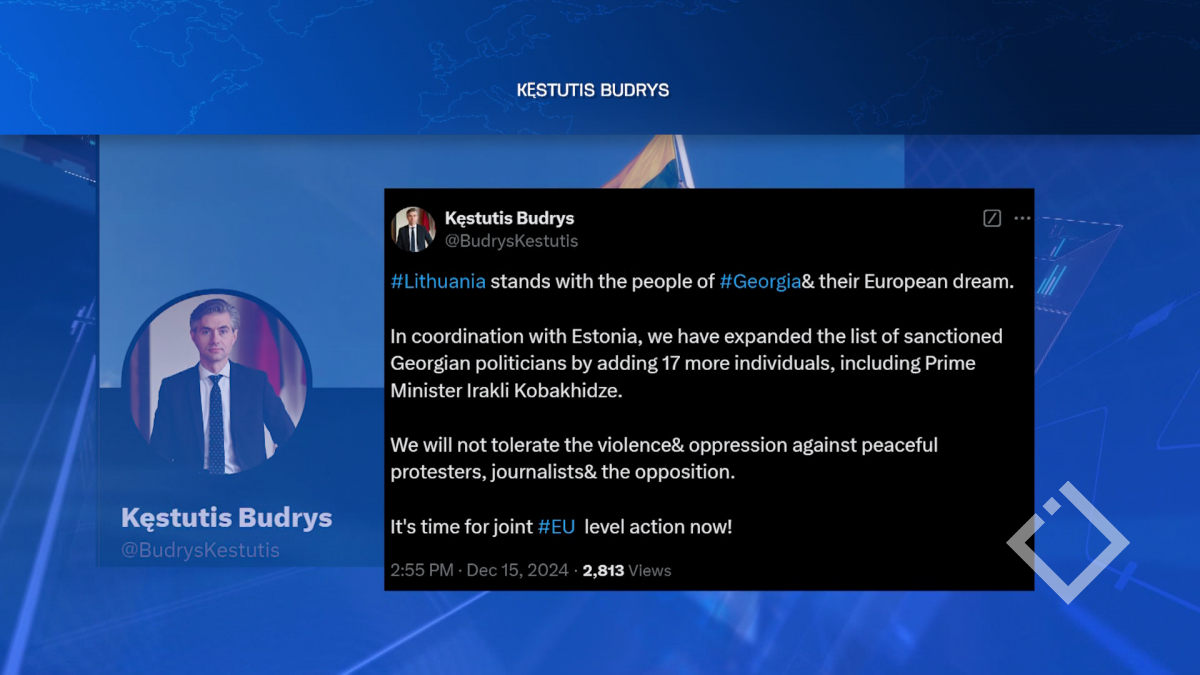Viewport: 1200px width, 675px height.
Task: Click the bold Kęstutis Budrys tweet author name
Action: coord(509,218)
